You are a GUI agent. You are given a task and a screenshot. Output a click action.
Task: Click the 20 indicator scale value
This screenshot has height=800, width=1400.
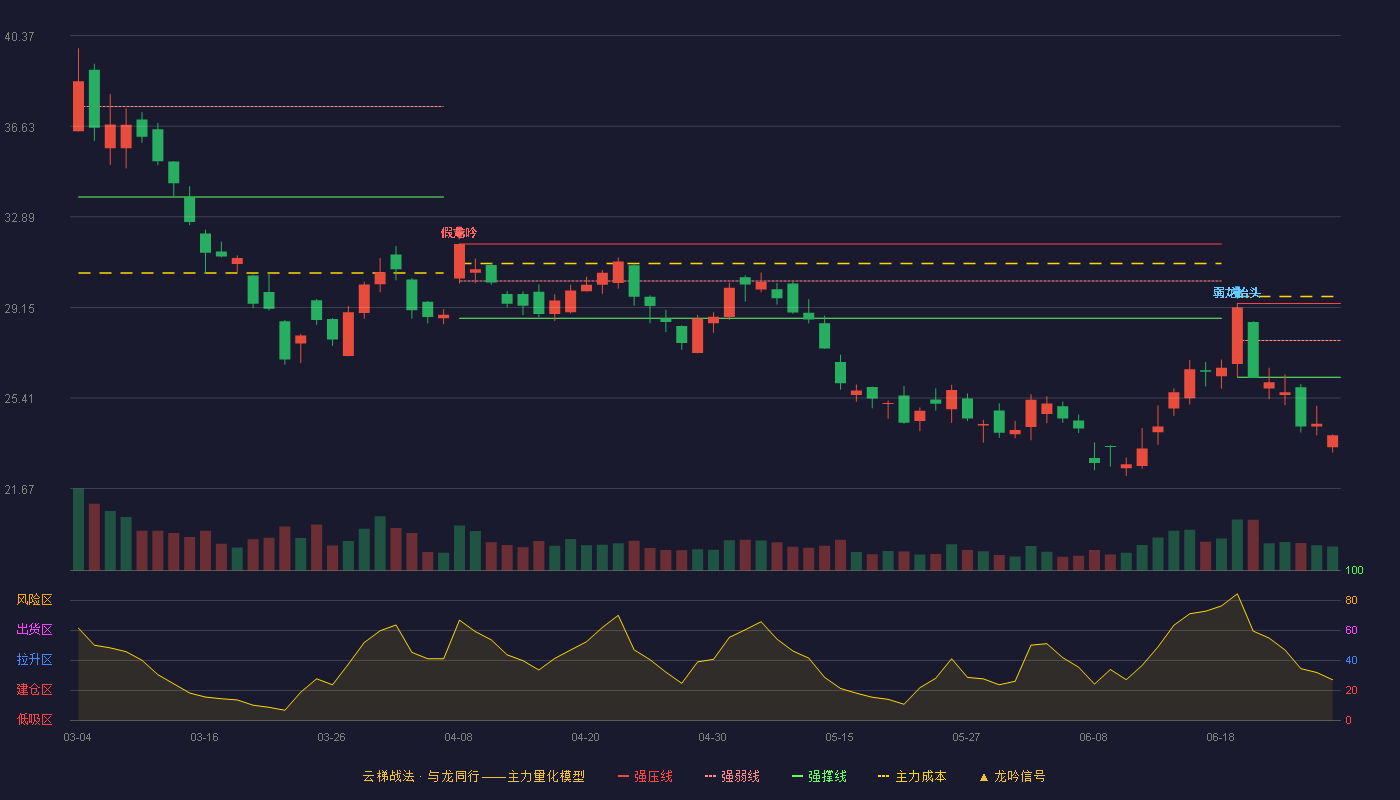click(x=1351, y=690)
